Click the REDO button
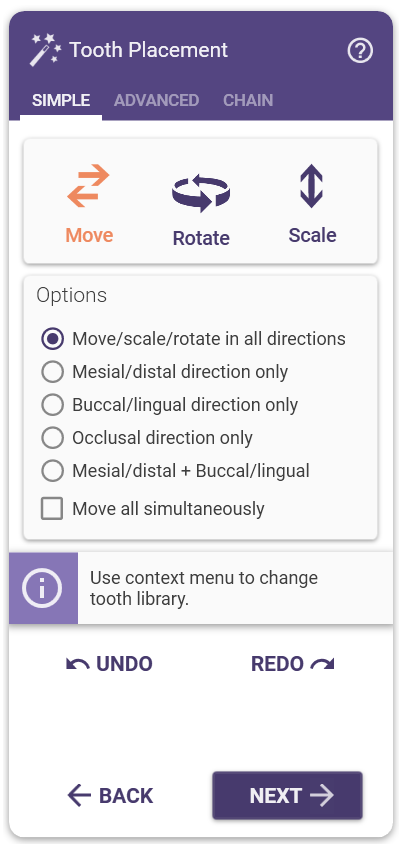The height and width of the screenshot is (847, 403). [x=293, y=664]
